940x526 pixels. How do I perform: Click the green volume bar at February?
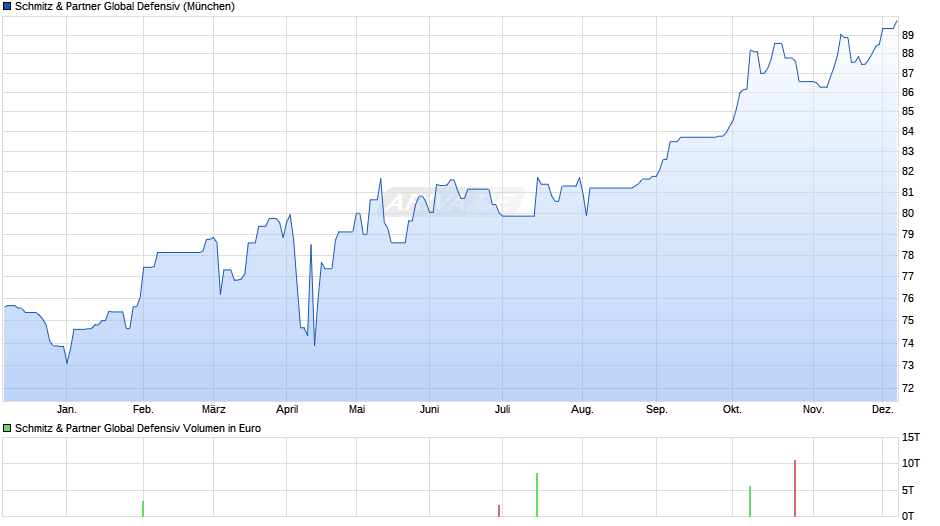[143, 509]
